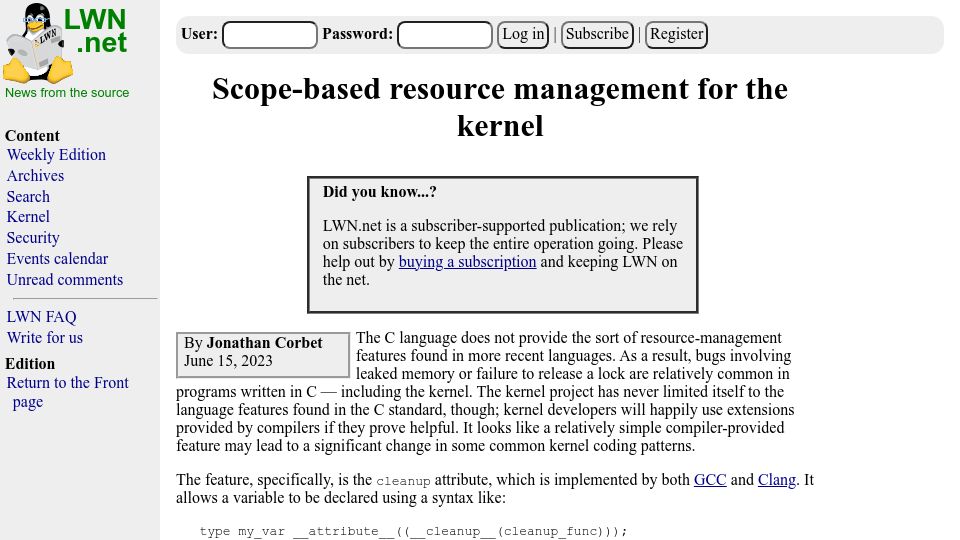Click the Log in button
This screenshot has height=540, width=960.
point(523,34)
